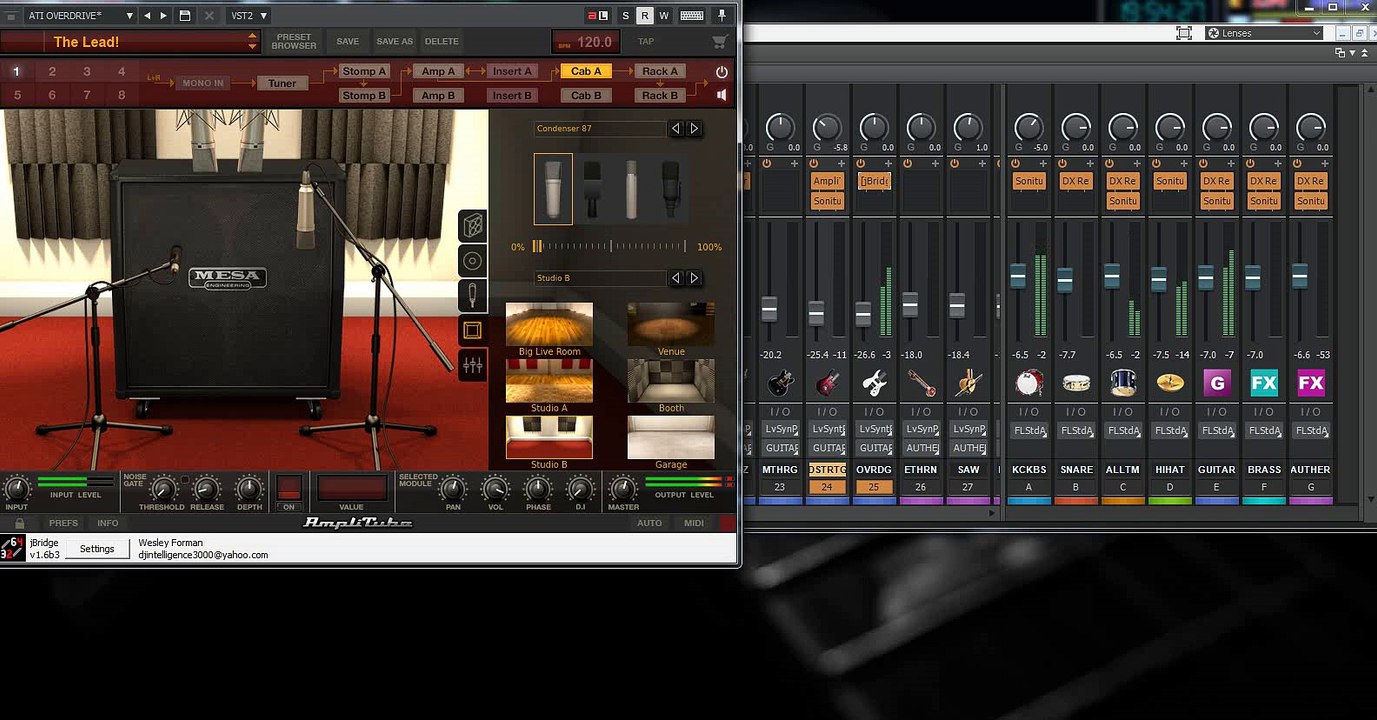Screen dimensions: 1377x720
Task: Switch to preset slot 2
Action: [x=52, y=72]
